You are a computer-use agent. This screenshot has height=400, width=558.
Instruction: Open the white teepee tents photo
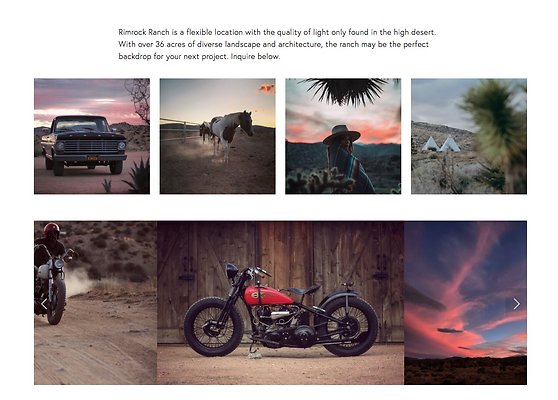[x=469, y=136]
